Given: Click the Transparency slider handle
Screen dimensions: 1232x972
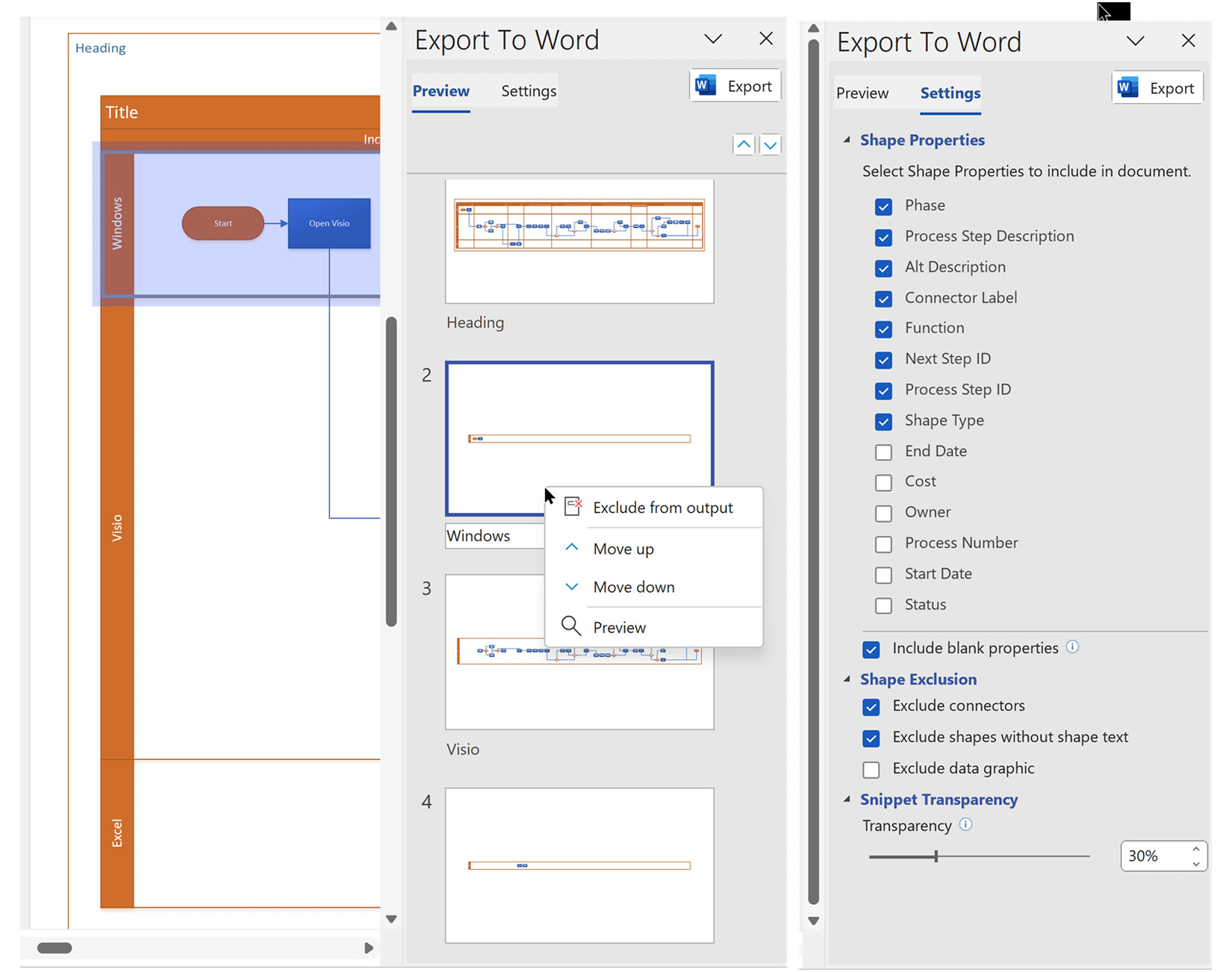Looking at the screenshot, I should pyautogui.click(x=936, y=856).
